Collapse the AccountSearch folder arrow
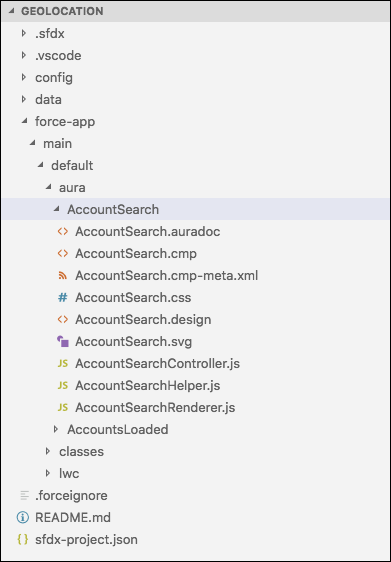This screenshot has width=391, height=562. click(x=56, y=209)
